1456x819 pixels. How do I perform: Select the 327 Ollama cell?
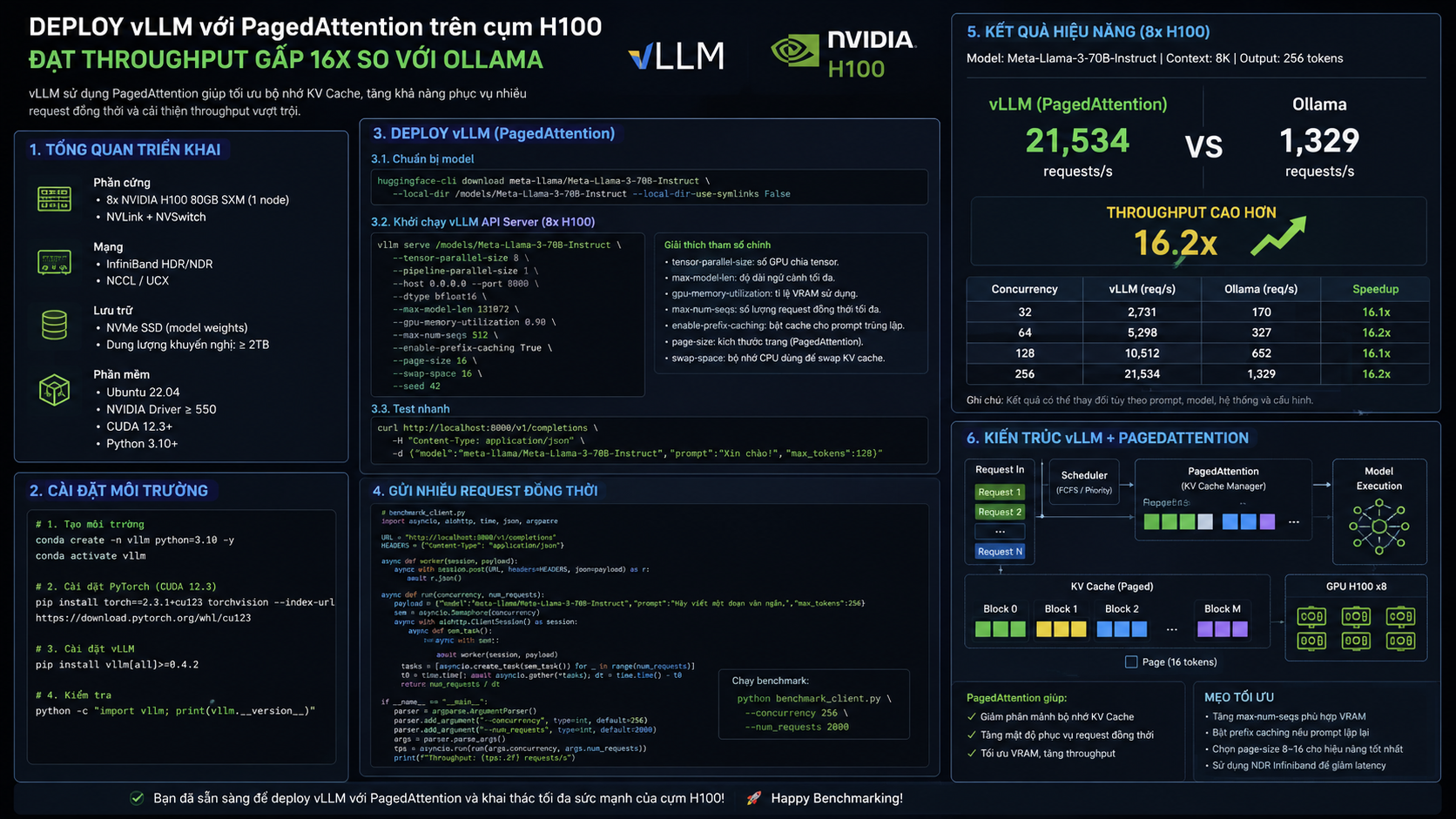[x=1261, y=332]
